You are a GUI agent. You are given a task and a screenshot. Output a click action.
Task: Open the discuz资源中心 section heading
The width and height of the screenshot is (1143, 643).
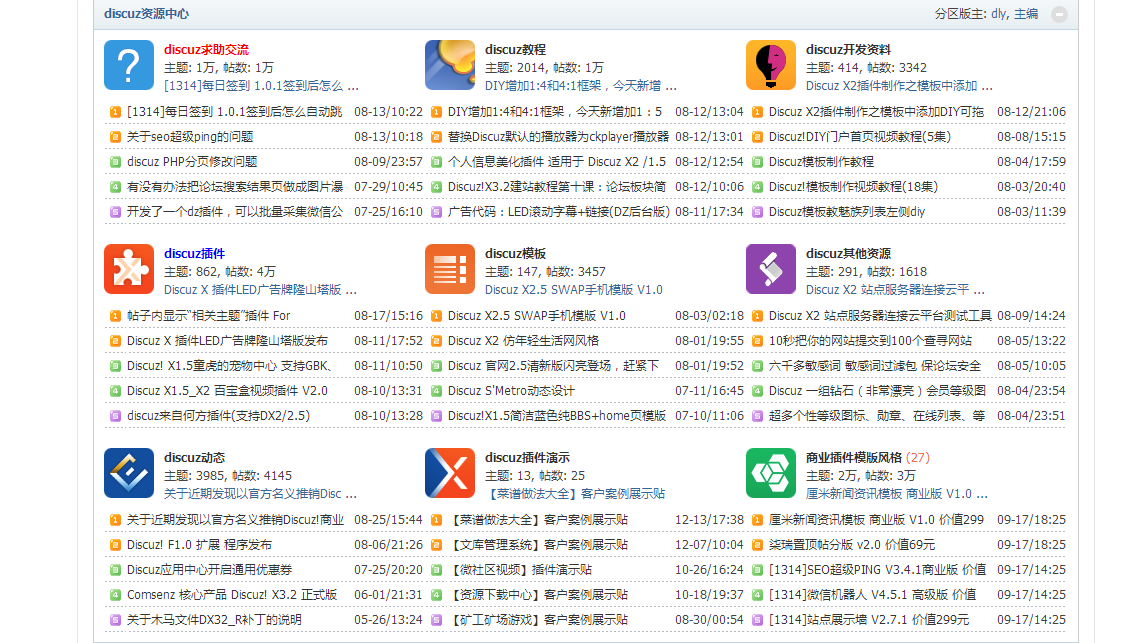pos(147,14)
